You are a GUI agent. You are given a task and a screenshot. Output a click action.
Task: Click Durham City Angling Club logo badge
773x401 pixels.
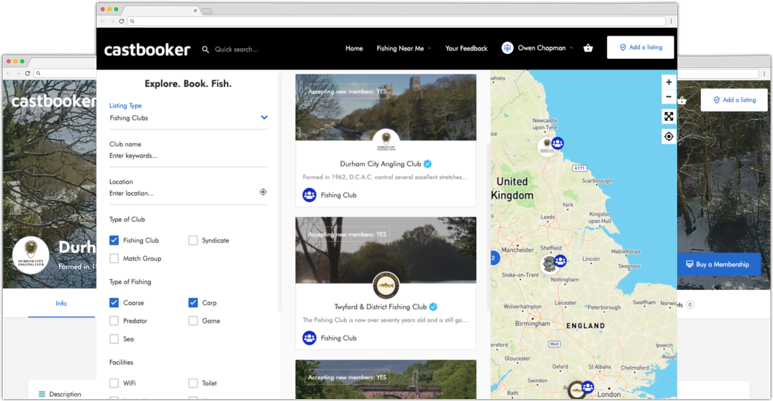386,141
